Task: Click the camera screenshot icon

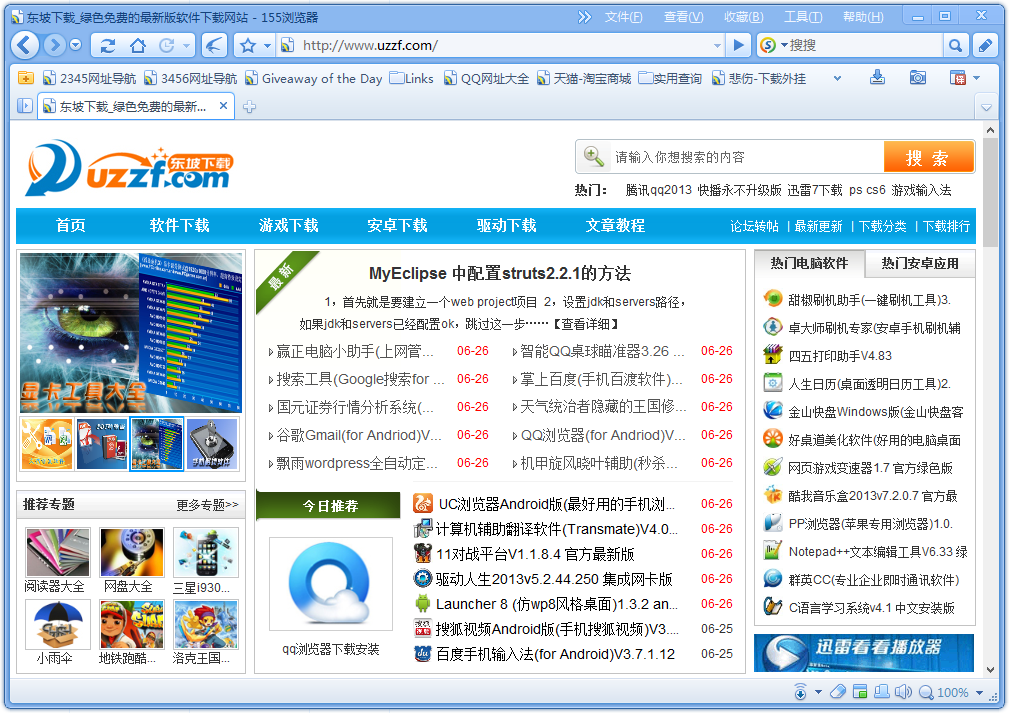Action: [x=917, y=78]
